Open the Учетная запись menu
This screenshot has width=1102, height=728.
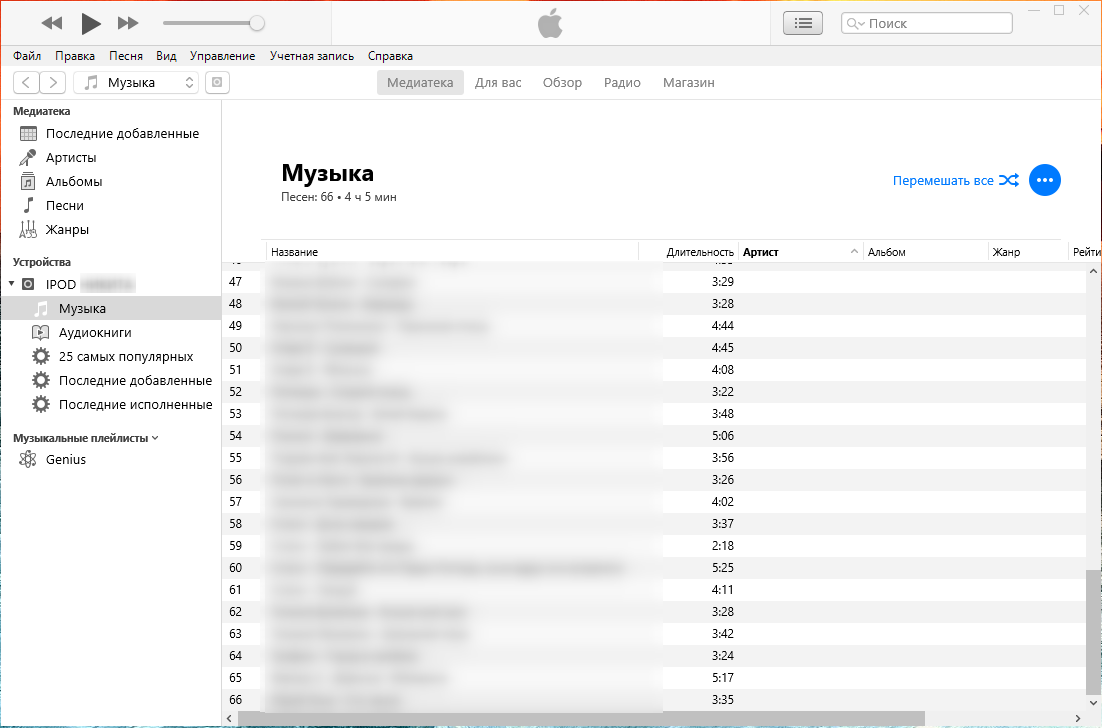[311, 56]
